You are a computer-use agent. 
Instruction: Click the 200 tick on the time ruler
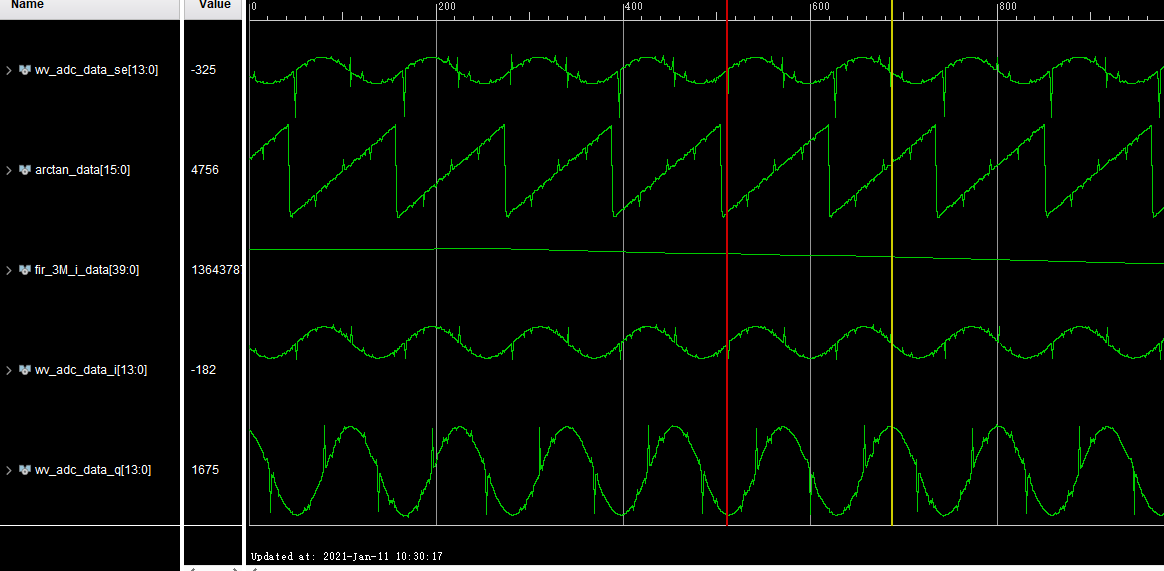(x=447, y=6)
